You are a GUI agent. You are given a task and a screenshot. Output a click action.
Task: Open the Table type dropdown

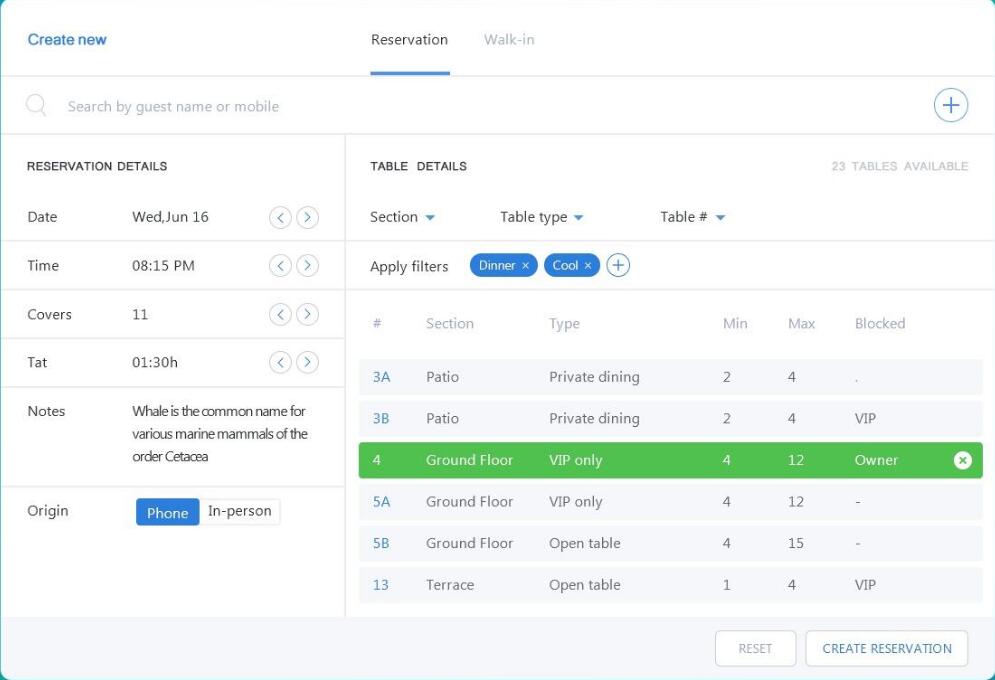click(x=541, y=217)
